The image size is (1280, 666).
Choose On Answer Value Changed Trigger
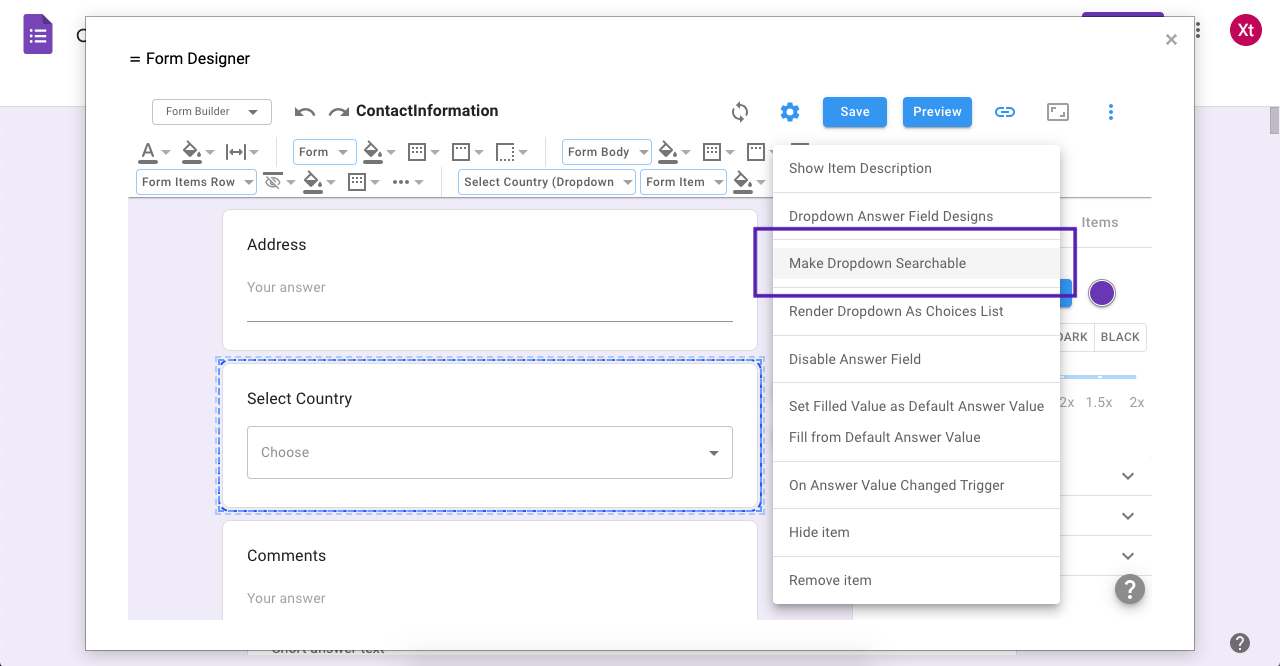916,485
